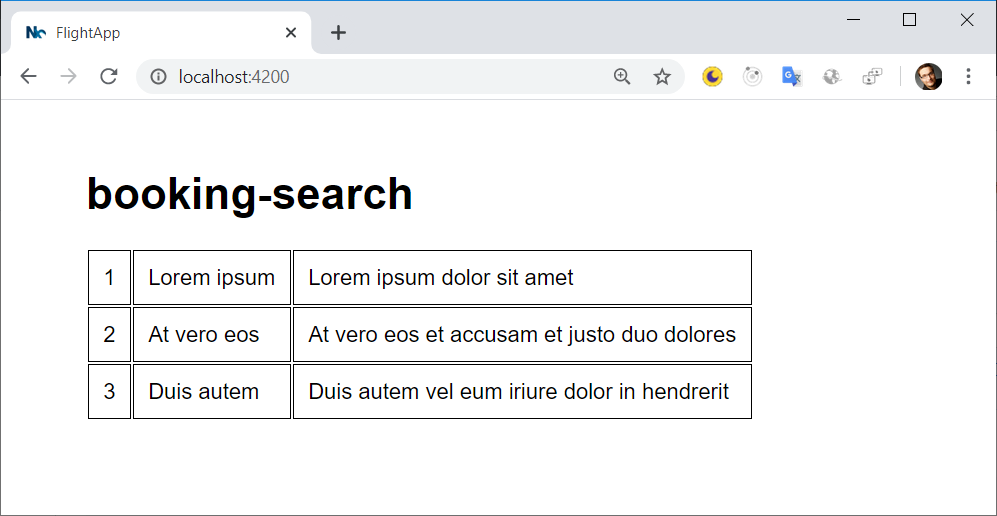Click the forward navigation arrow

[69, 77]
